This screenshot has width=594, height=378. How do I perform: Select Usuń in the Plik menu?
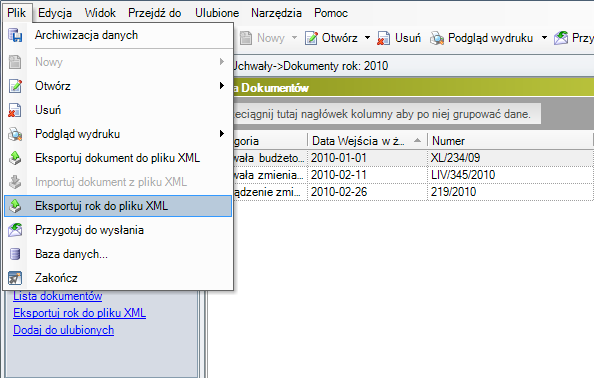(x=118, y=110)
